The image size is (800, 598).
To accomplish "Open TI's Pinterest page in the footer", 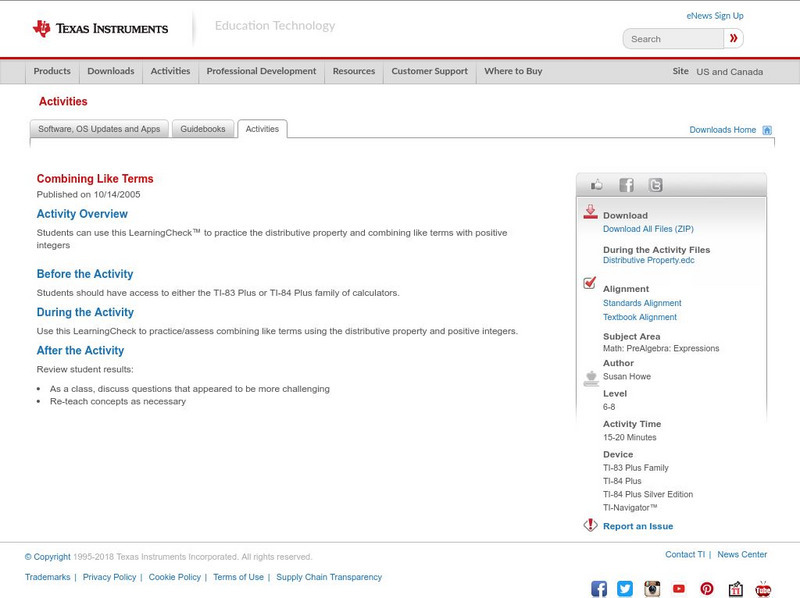I will click(707, 589).
